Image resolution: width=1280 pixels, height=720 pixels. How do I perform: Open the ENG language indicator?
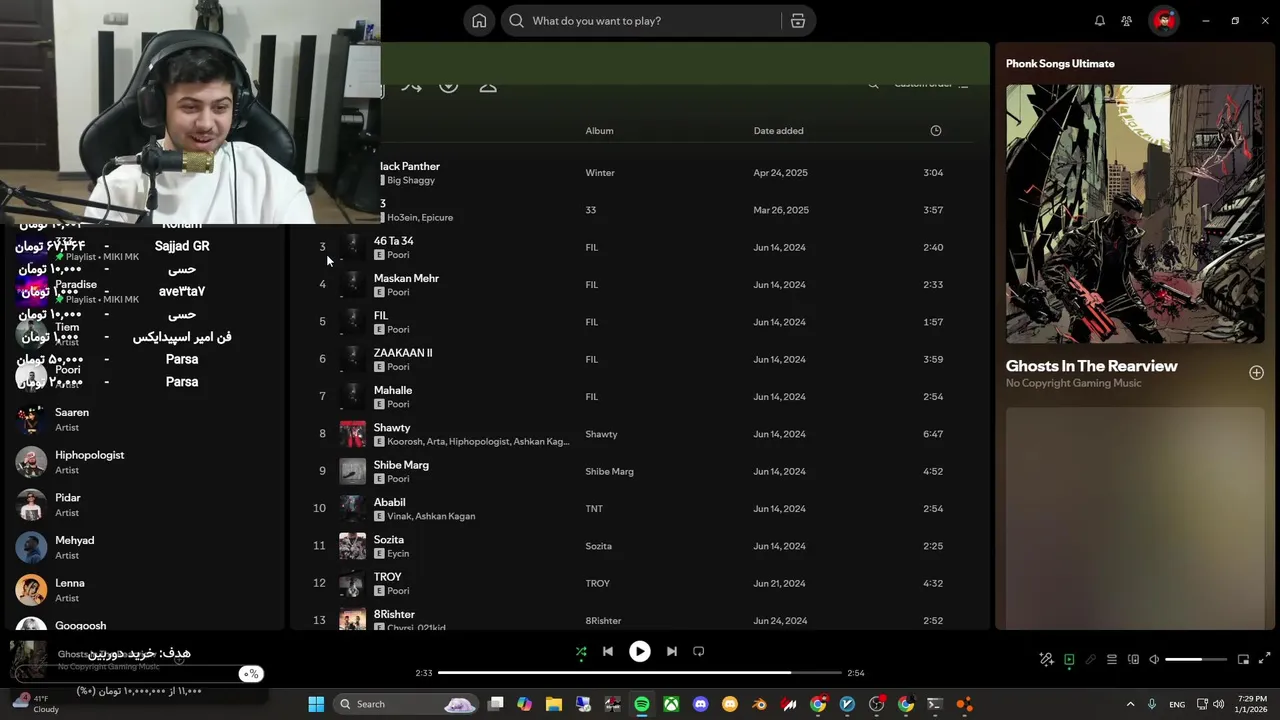pos(1177,704)
